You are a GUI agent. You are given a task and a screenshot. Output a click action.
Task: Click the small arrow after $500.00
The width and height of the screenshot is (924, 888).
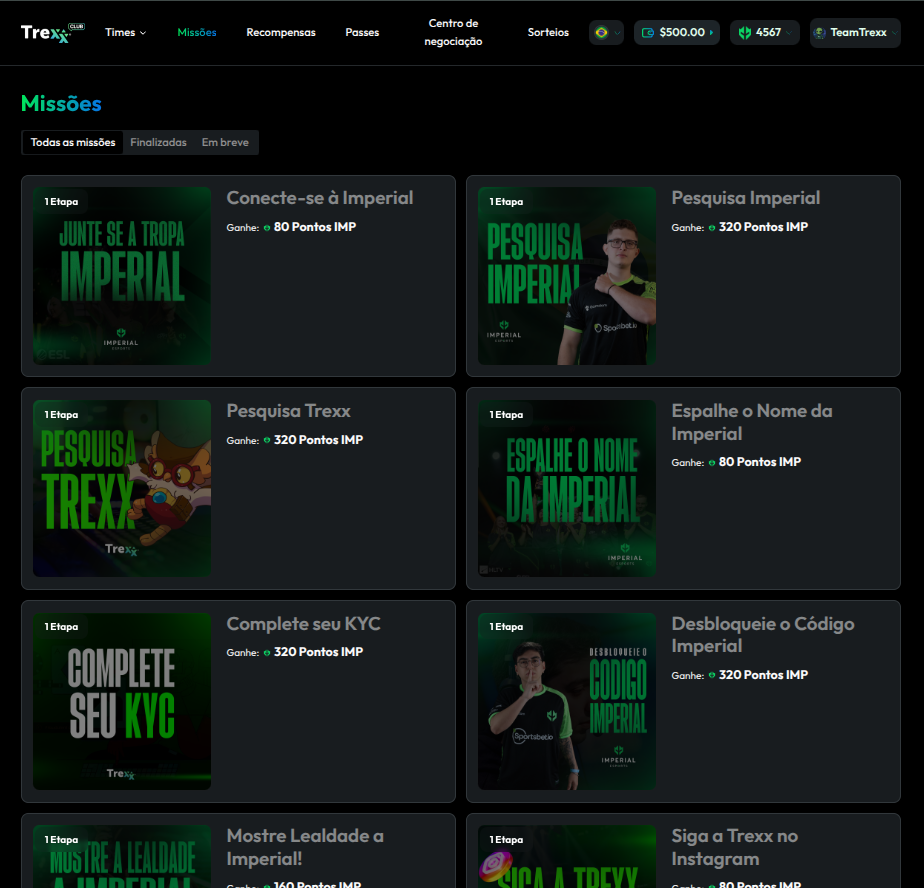[711, 32]
